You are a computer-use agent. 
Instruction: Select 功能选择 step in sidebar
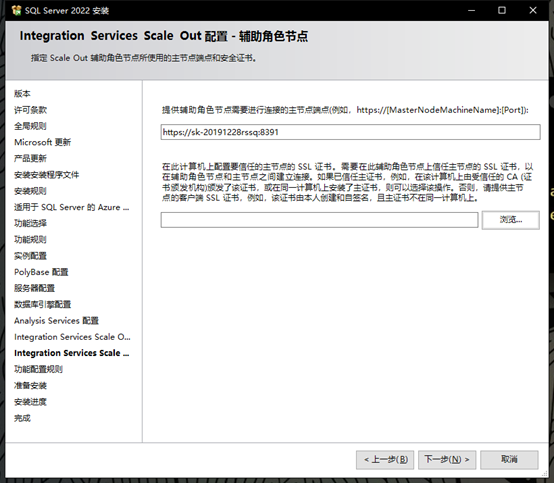[x=30, y=223]
